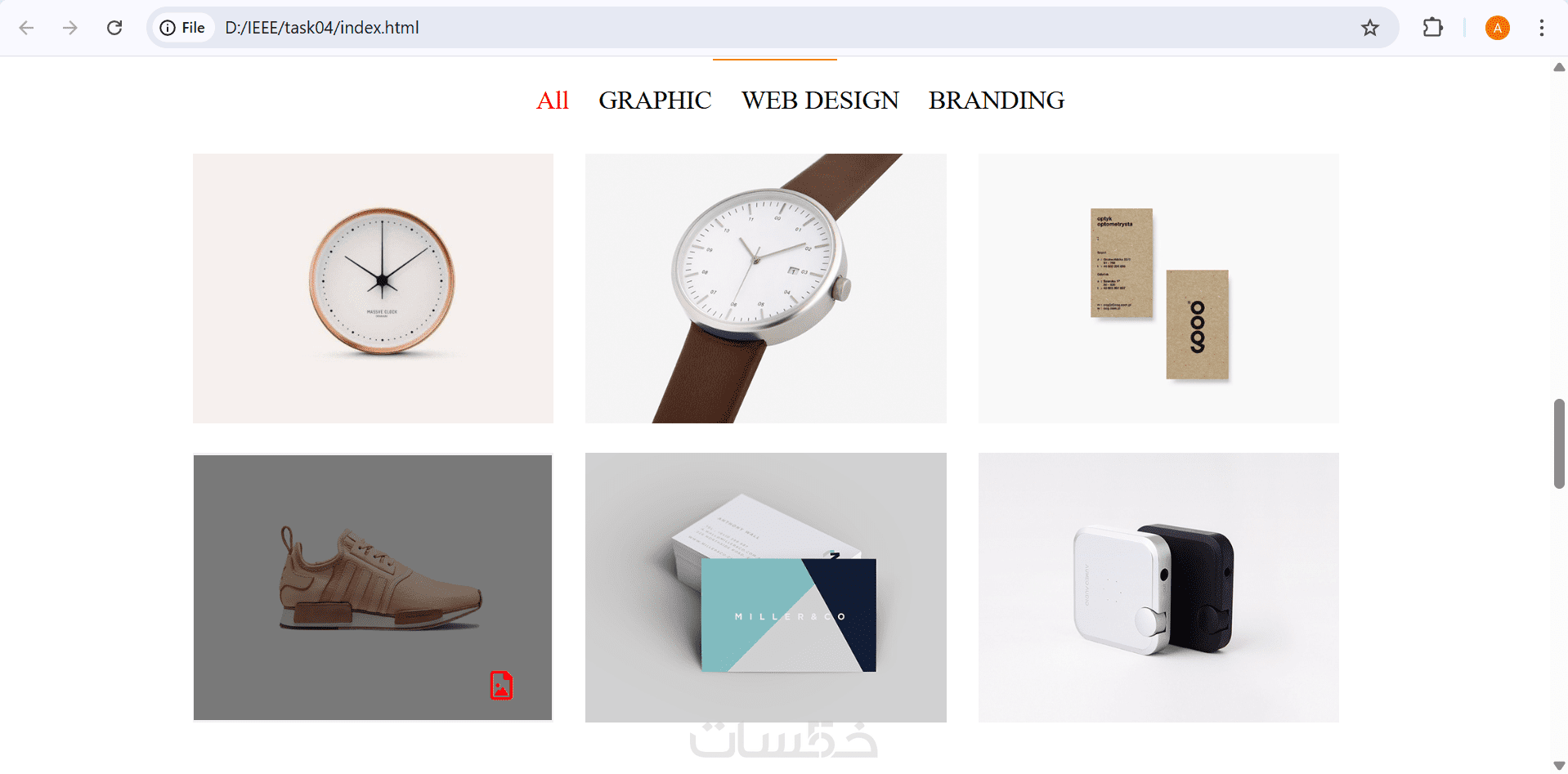This screenshot has width=1568, height=774.
Task: Bookmark this page with the star icon
Action: pyautogui.click(x=1370, y=28)
